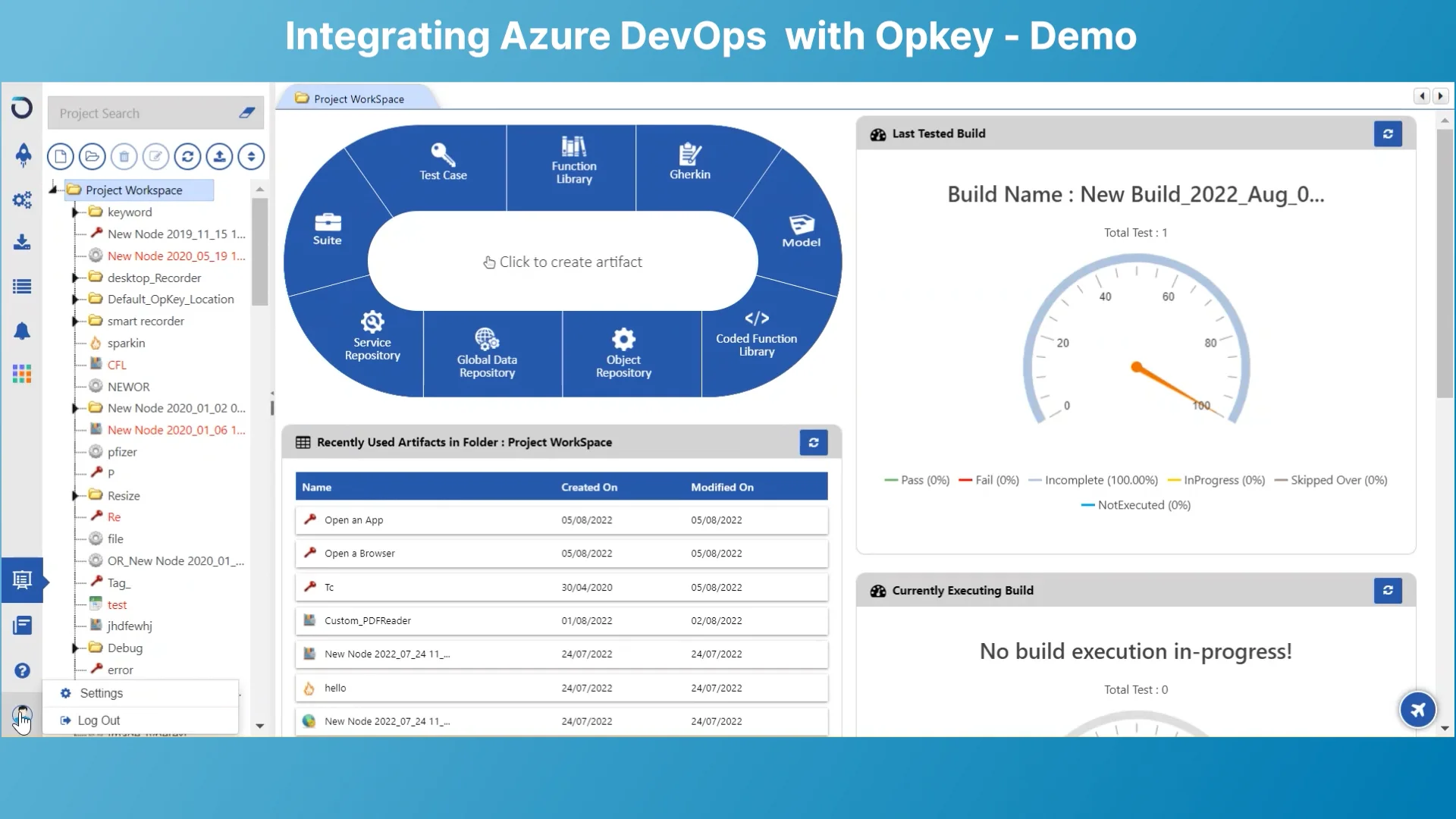Image resolution: width=1456 pixels, height=819 pixels.
Task: Click the upload toolbar icon
Action: click(219, 157)
